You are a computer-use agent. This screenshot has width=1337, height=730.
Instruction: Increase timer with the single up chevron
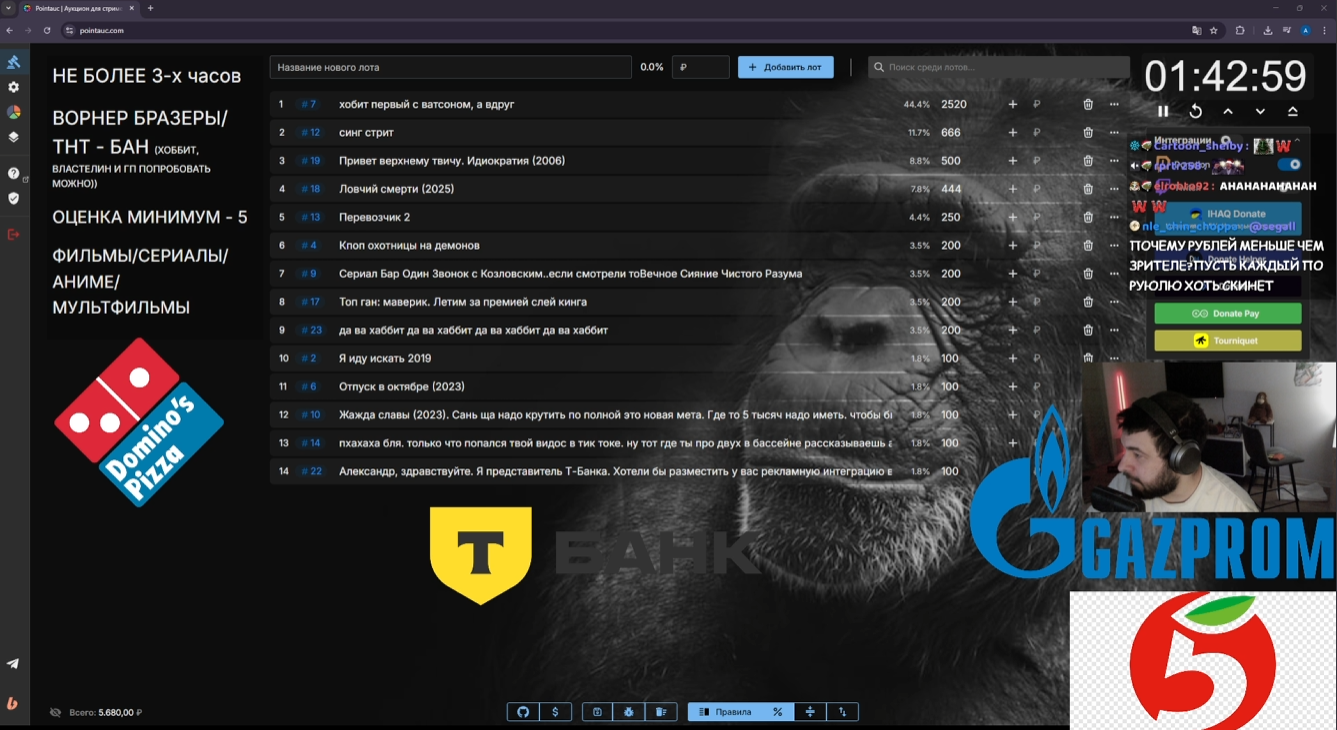coord(1228,111)
